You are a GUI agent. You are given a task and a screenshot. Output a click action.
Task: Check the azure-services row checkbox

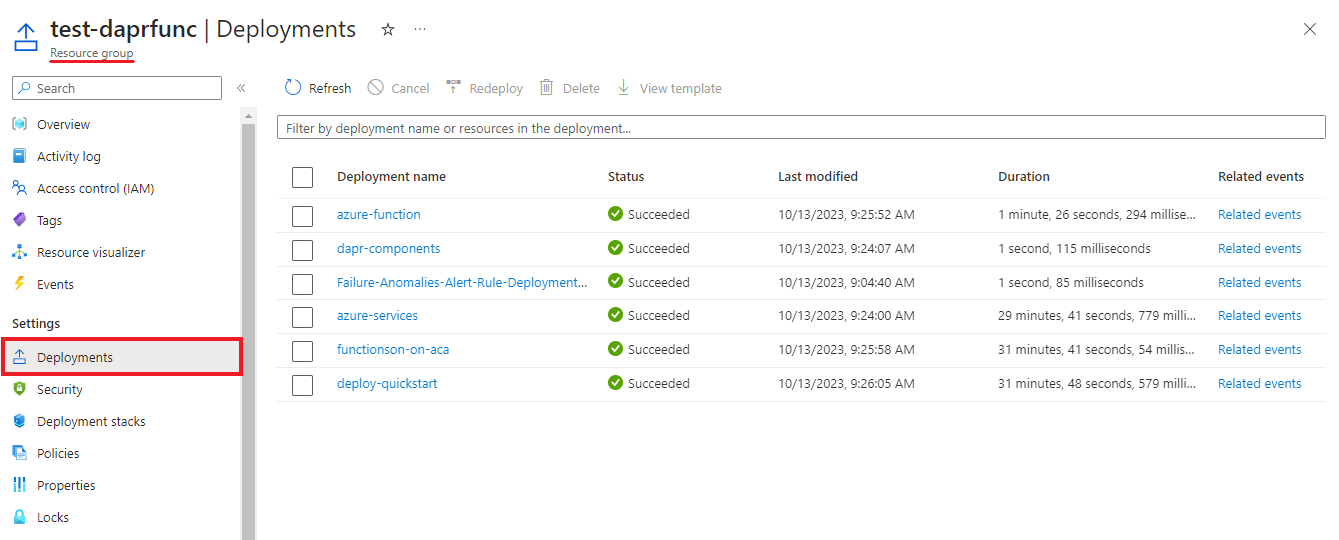coord(303,317)
